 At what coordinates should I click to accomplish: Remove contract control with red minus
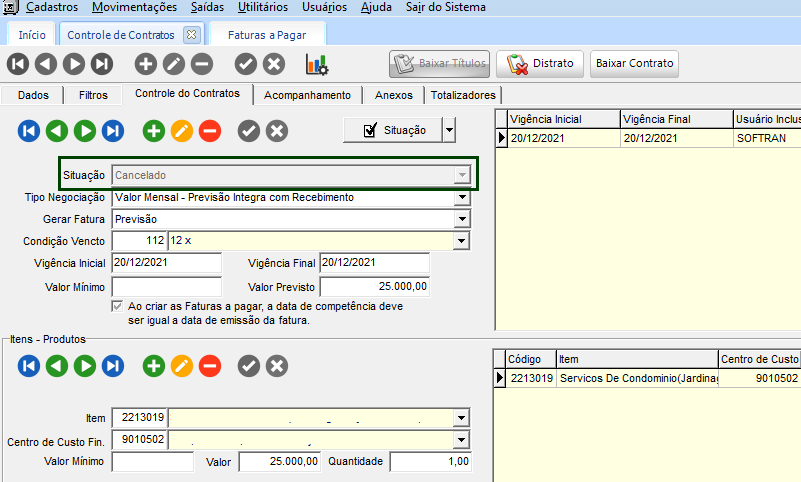210,131
